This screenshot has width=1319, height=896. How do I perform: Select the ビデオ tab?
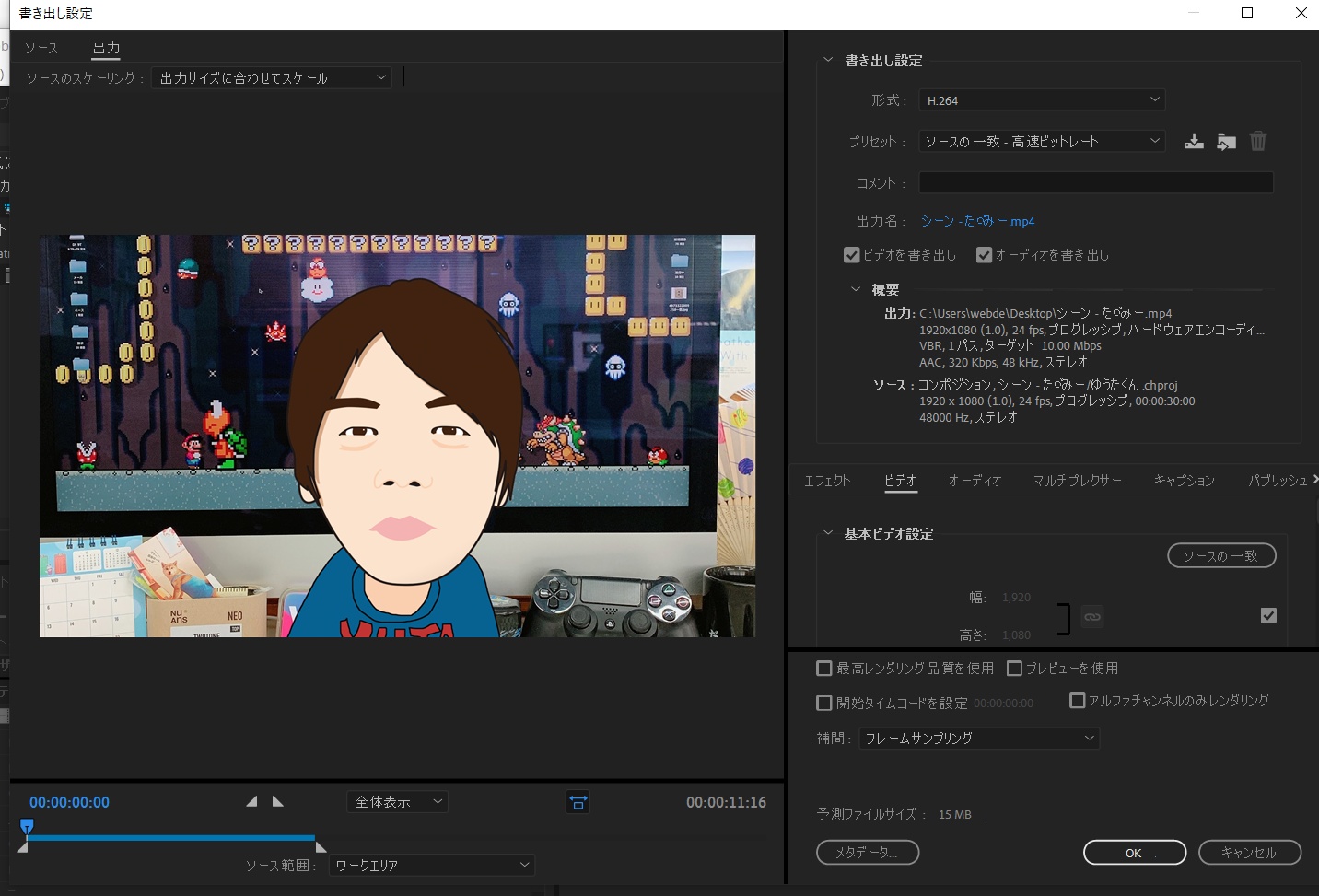tap(900, 480)
